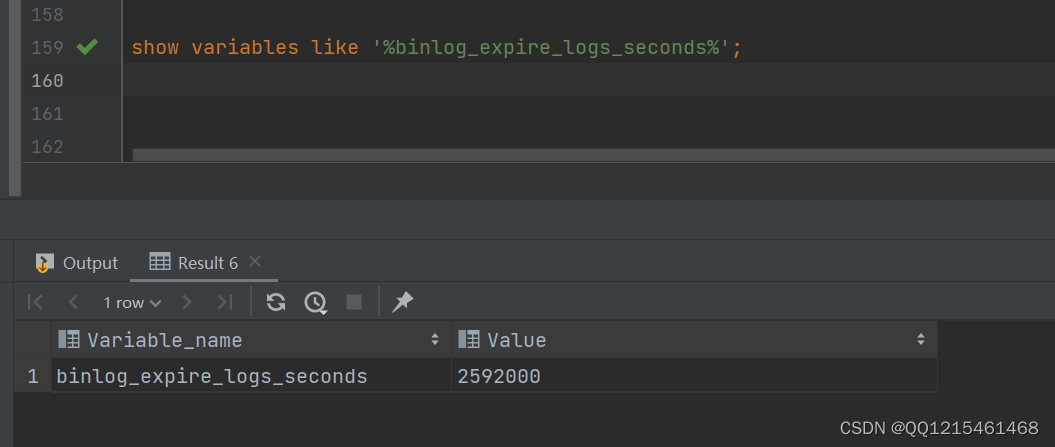
Task: Select the Result 6 tab
Action: [x=204, y=263]
